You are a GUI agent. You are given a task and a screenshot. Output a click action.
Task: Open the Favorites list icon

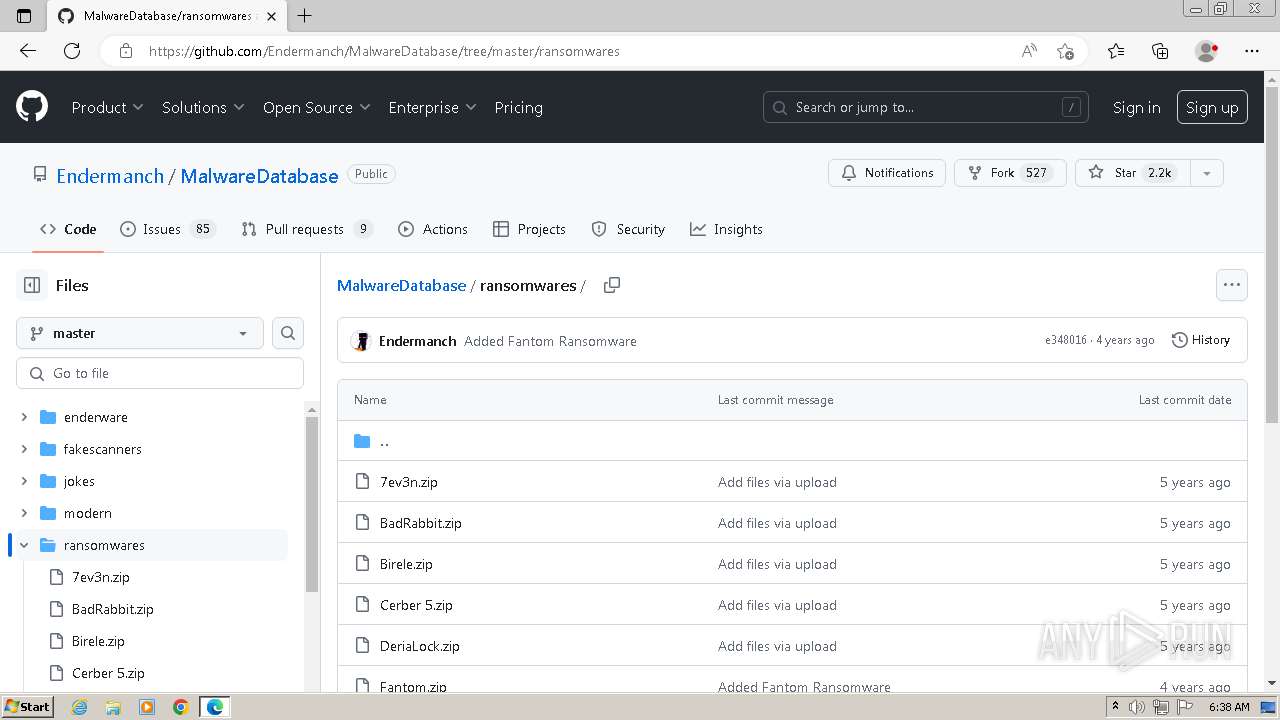[1116, 51]
